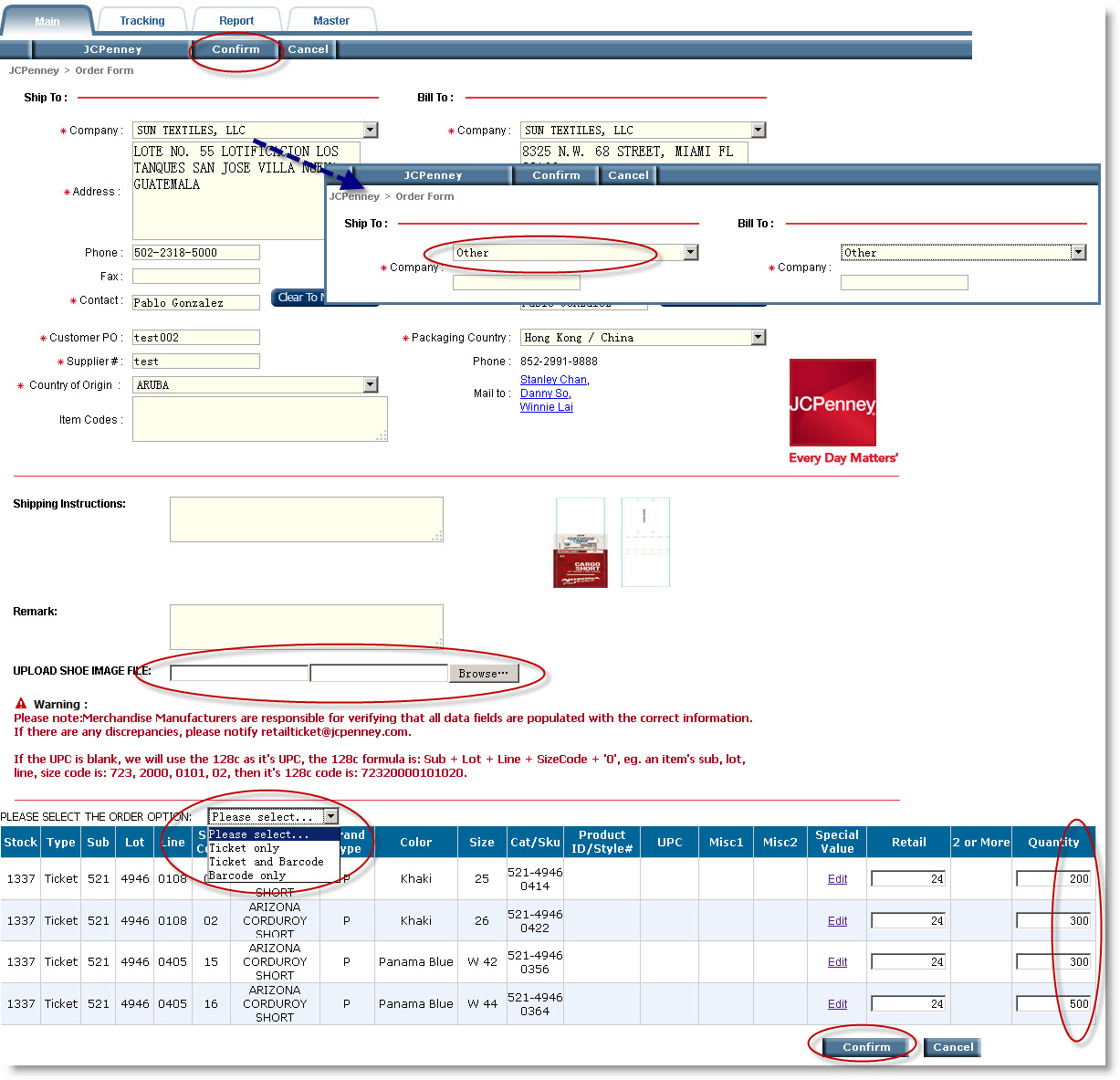The width and height of the screenshot is (1120, 1080).
Task: Click the red warning triangle icon
Action: point(21,704)
